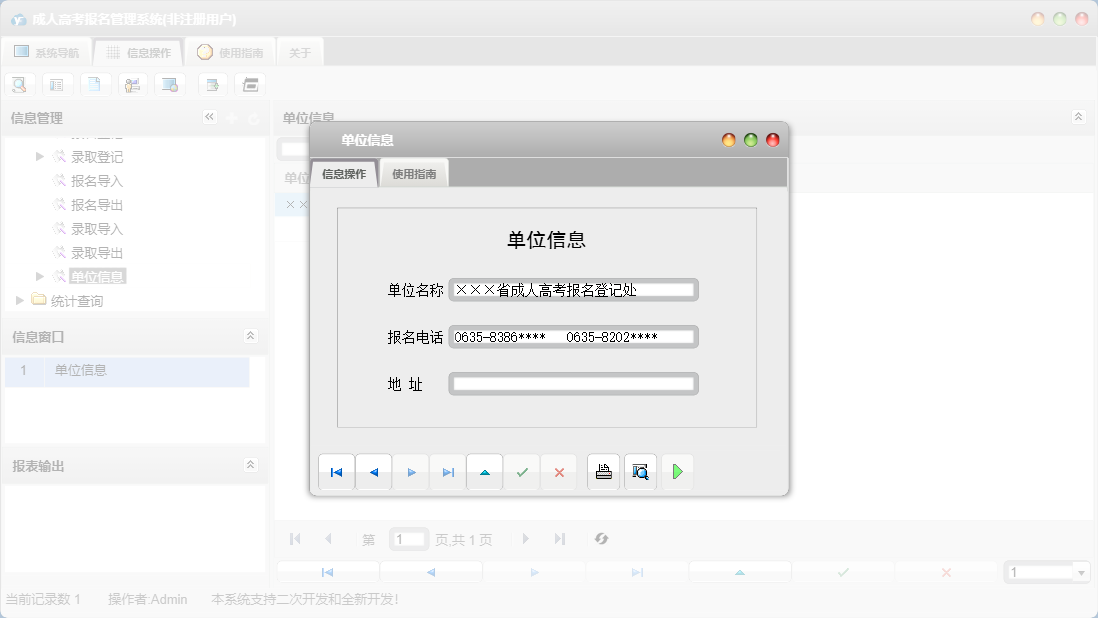Image resolution: width=1098 pixels, height=618 pixels.
Task: Click the screen settings toolbar icon
Action: point(170,85)
